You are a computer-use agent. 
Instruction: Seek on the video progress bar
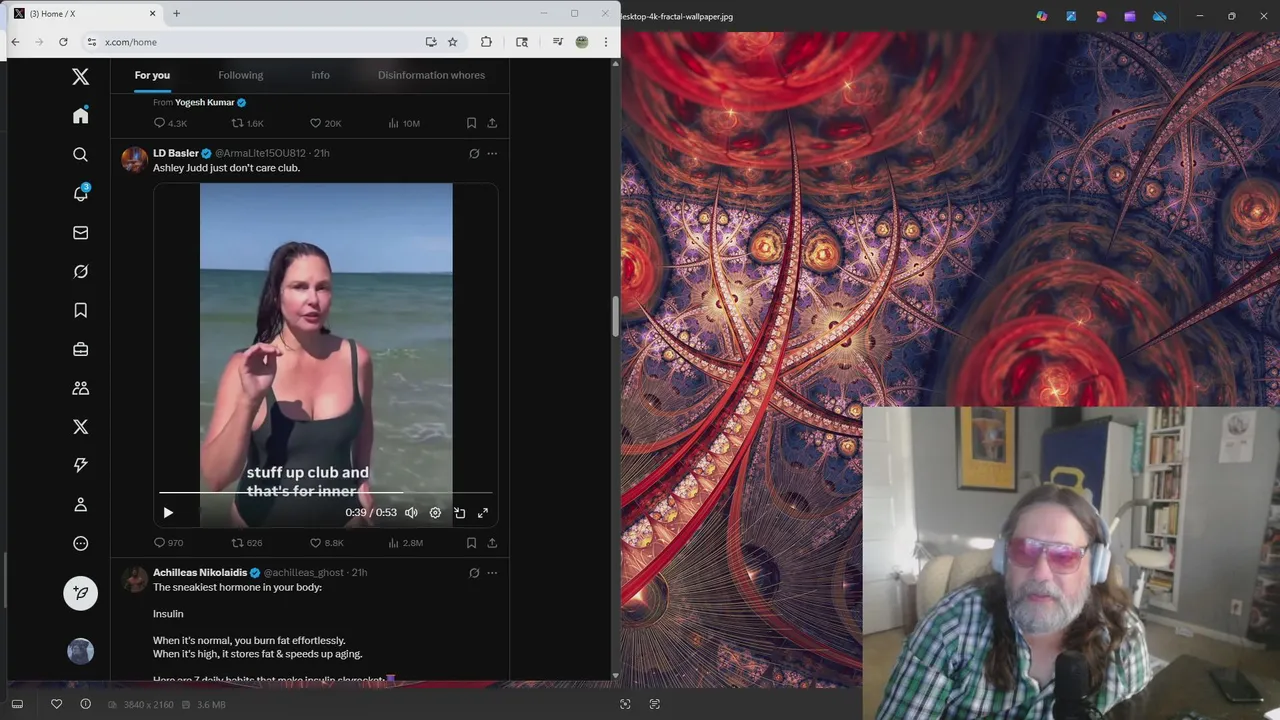tap(325, 492)
